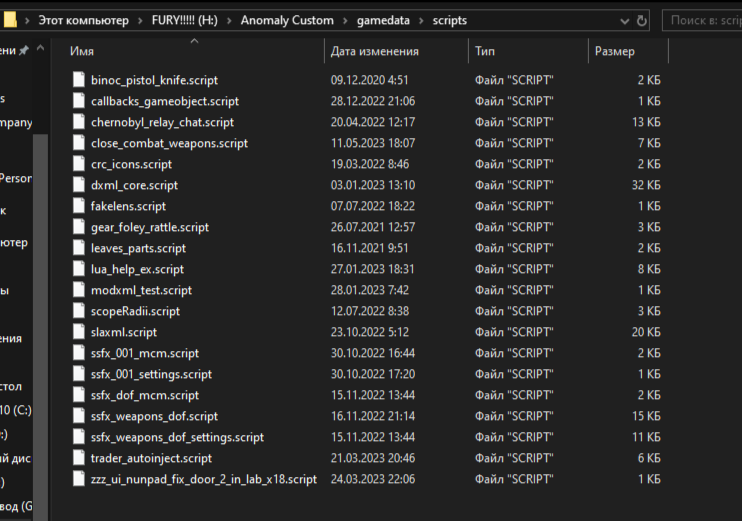Expand chevron before Этот компьютер breadcrumb

pyautogui.click(x=27, y=21)
